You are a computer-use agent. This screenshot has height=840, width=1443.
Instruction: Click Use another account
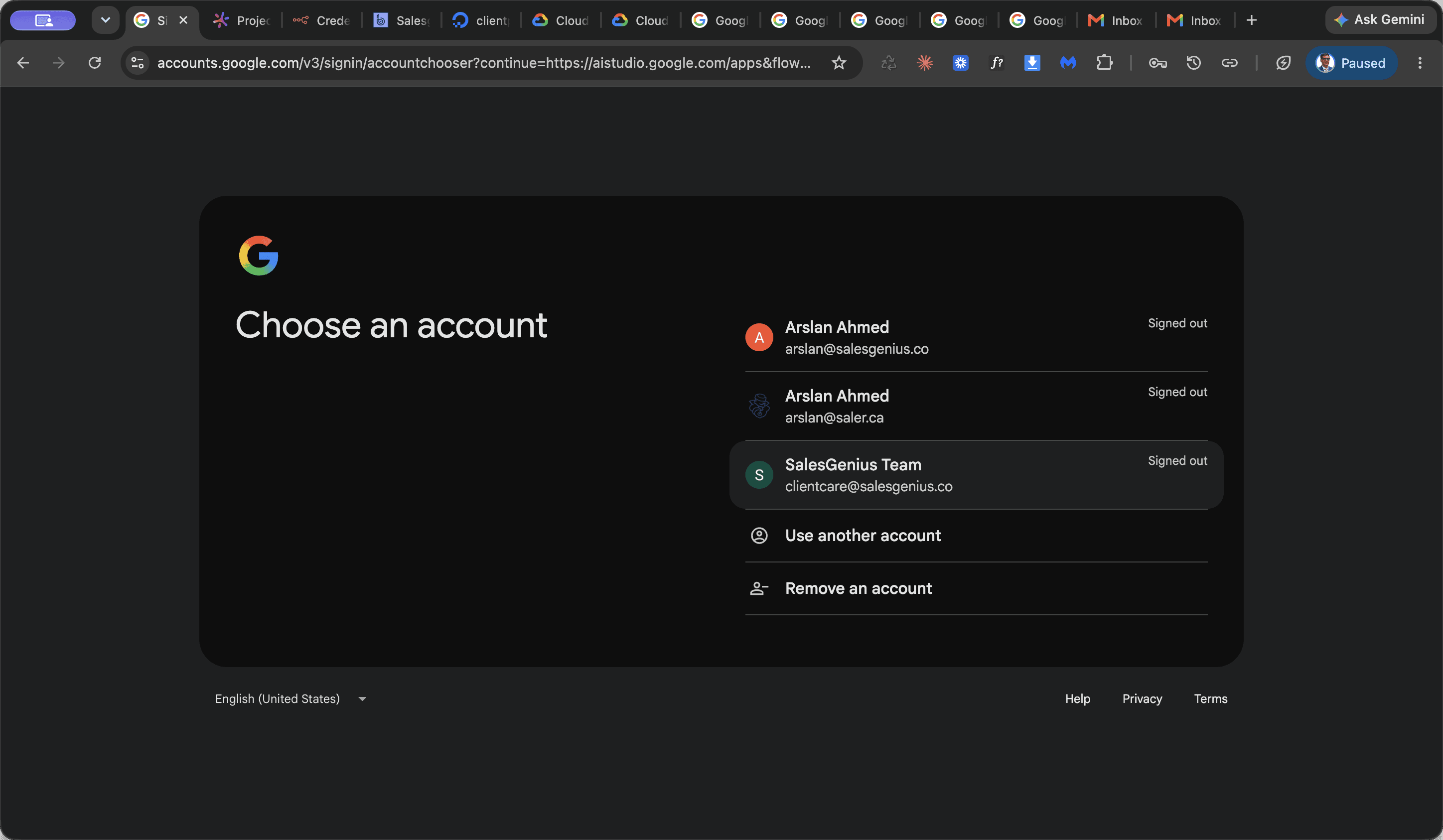976,536
